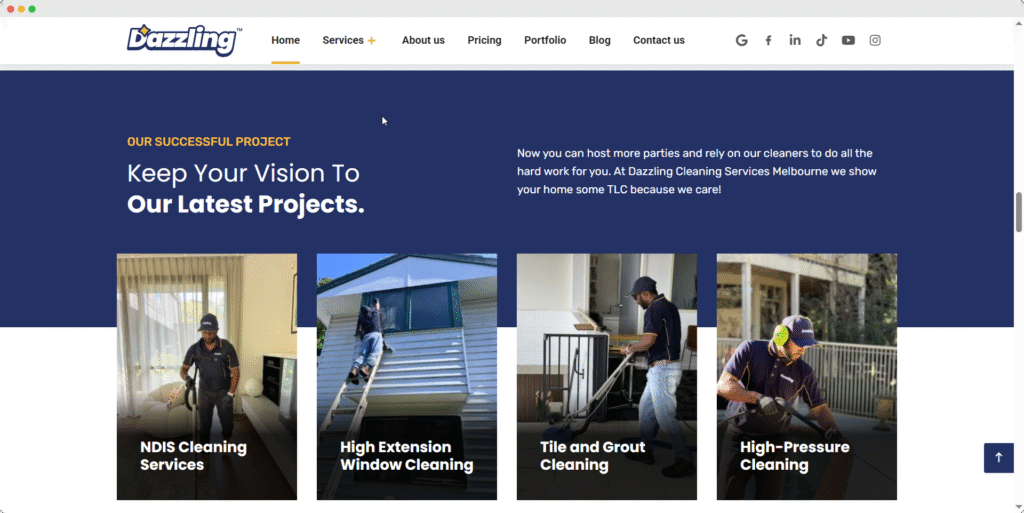Image resolution: width=1024 pixels, height=513 pixels.
Task: Open the Portfolio menu item
Action: 545,40
